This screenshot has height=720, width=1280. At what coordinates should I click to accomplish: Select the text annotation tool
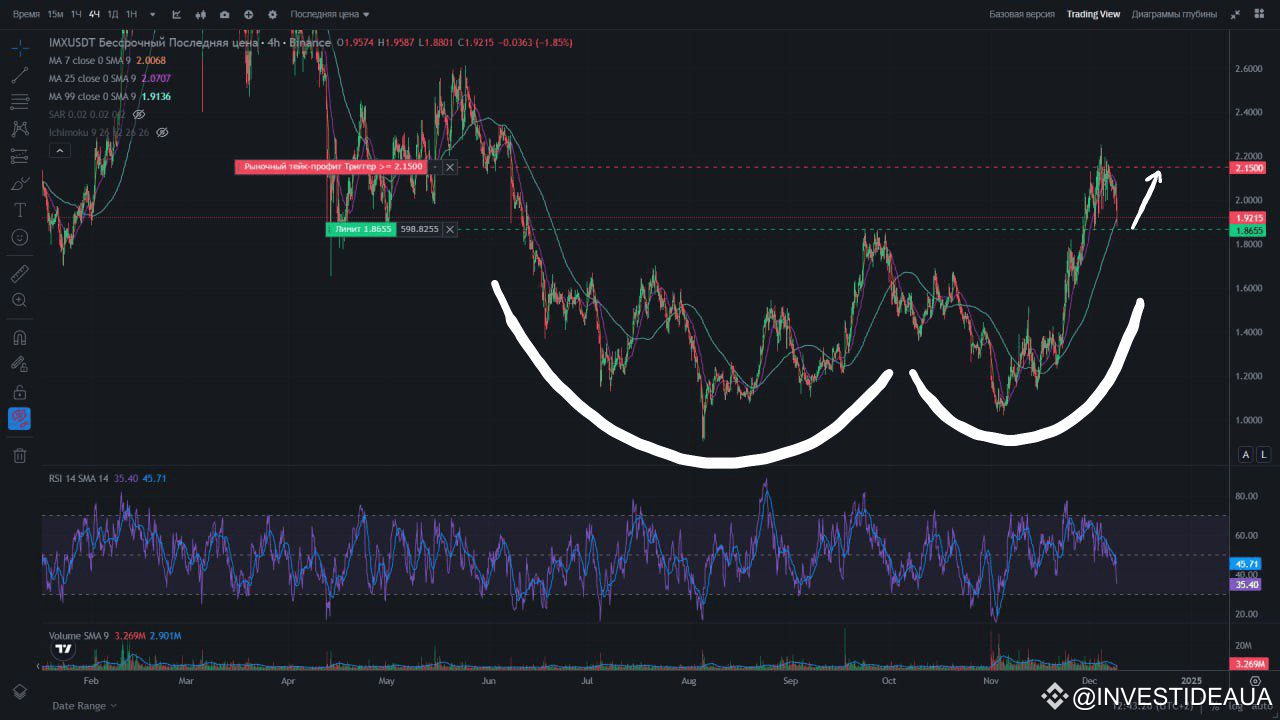coord(19,210)
